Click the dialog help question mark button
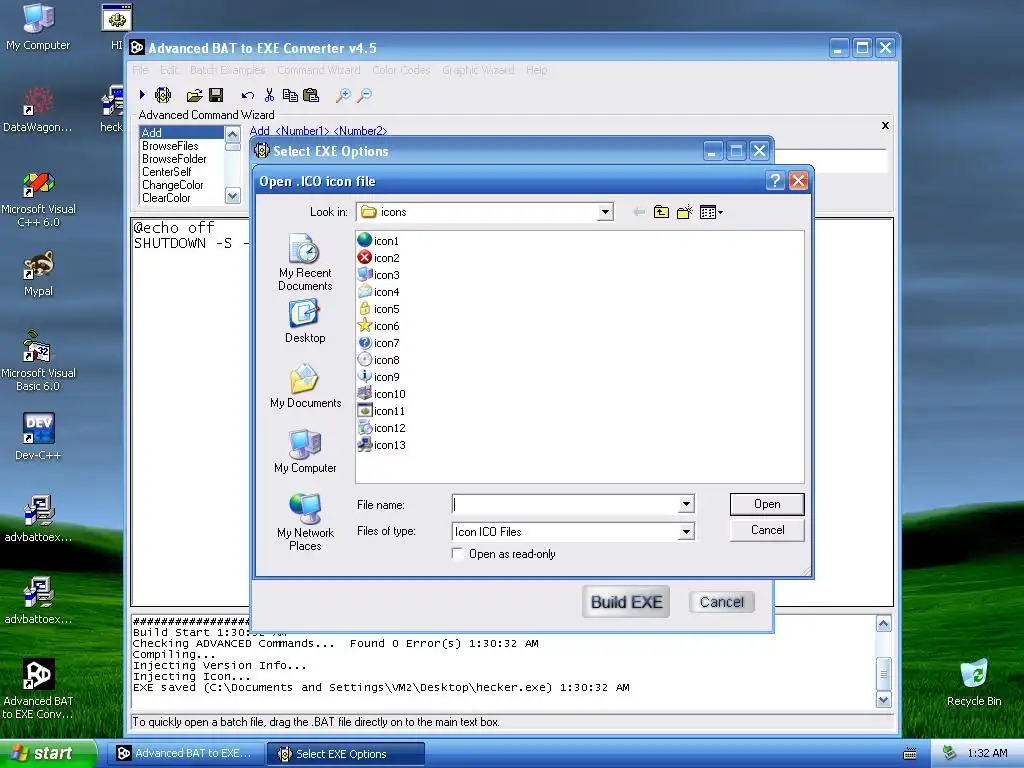The height and width of the screenshot is (768, 1024). point(775,181)
